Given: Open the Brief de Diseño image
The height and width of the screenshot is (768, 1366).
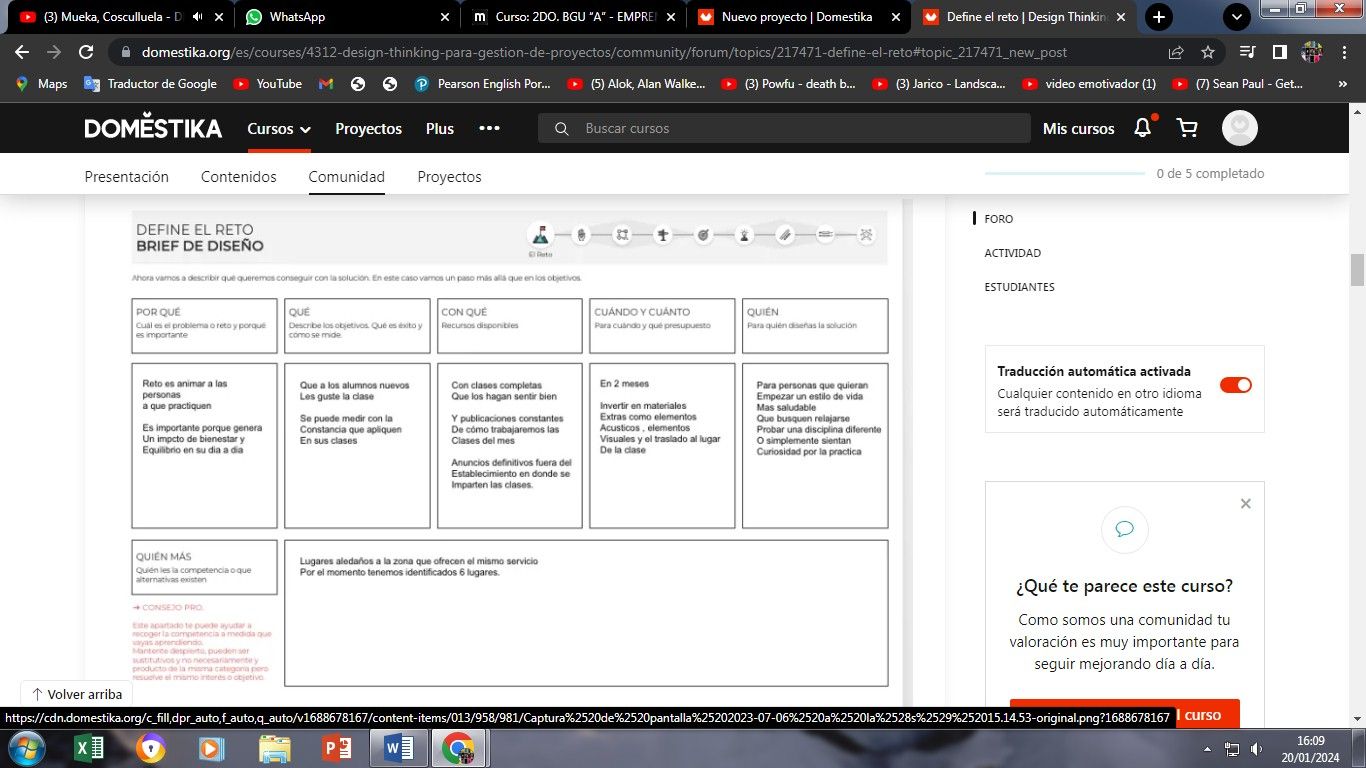Looking at the screenshot, I should pyautogui.click(x=510, y=448).
